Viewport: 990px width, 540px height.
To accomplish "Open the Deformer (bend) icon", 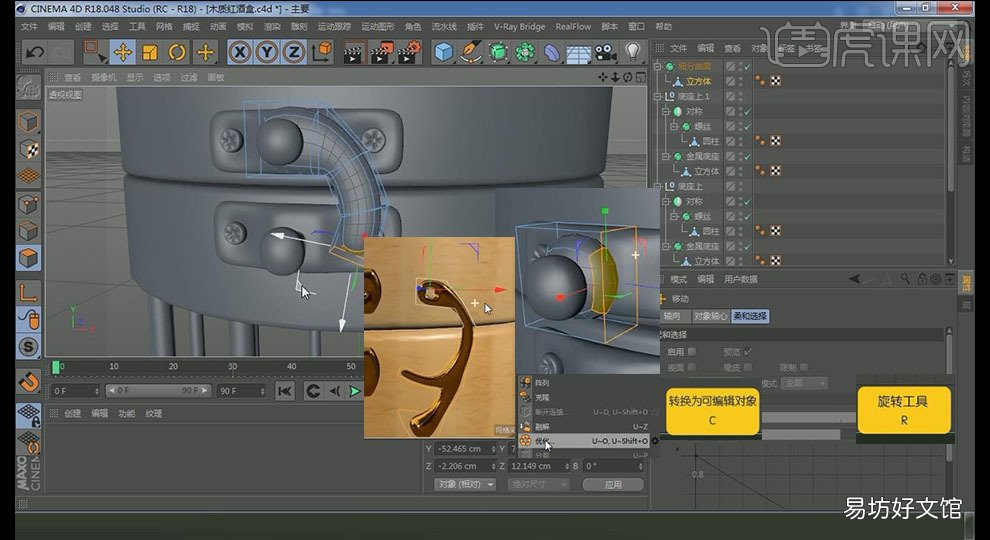I will (x=552, y=52).
